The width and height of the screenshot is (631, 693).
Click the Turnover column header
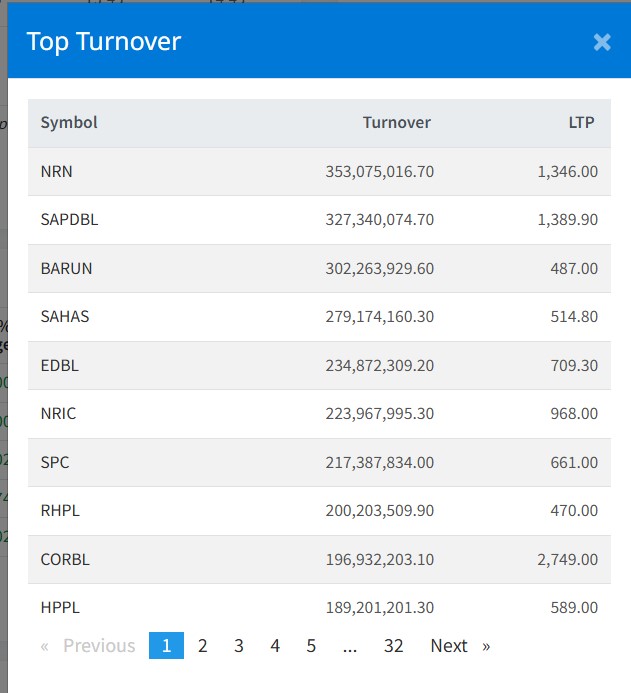396,123
